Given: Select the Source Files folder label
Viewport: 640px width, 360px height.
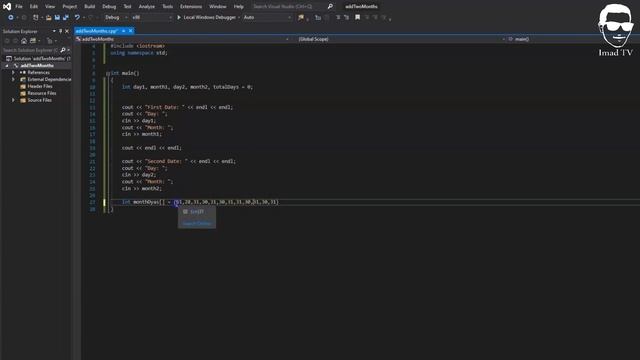Looking at the screenshot, I should 40,100.
